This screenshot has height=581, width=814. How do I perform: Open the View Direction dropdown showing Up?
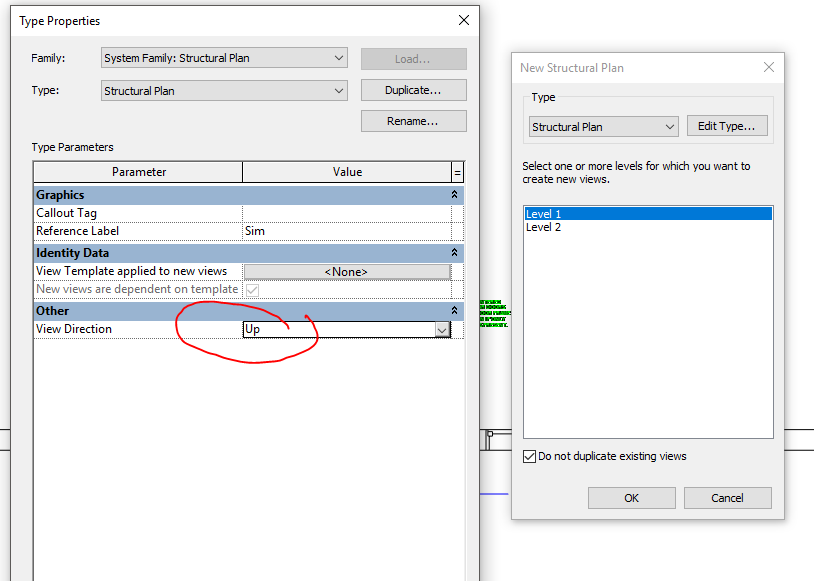tap(441, 329)
